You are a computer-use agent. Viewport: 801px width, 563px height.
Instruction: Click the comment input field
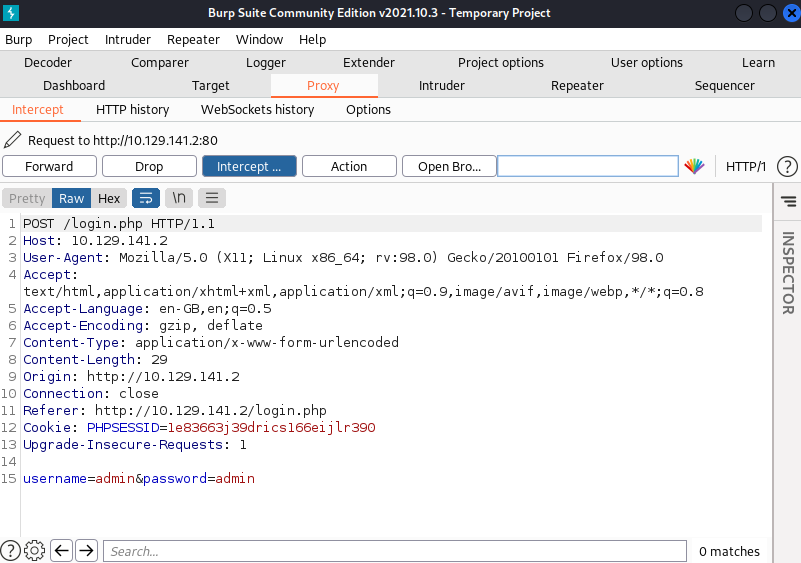click(x=588, y=167)
